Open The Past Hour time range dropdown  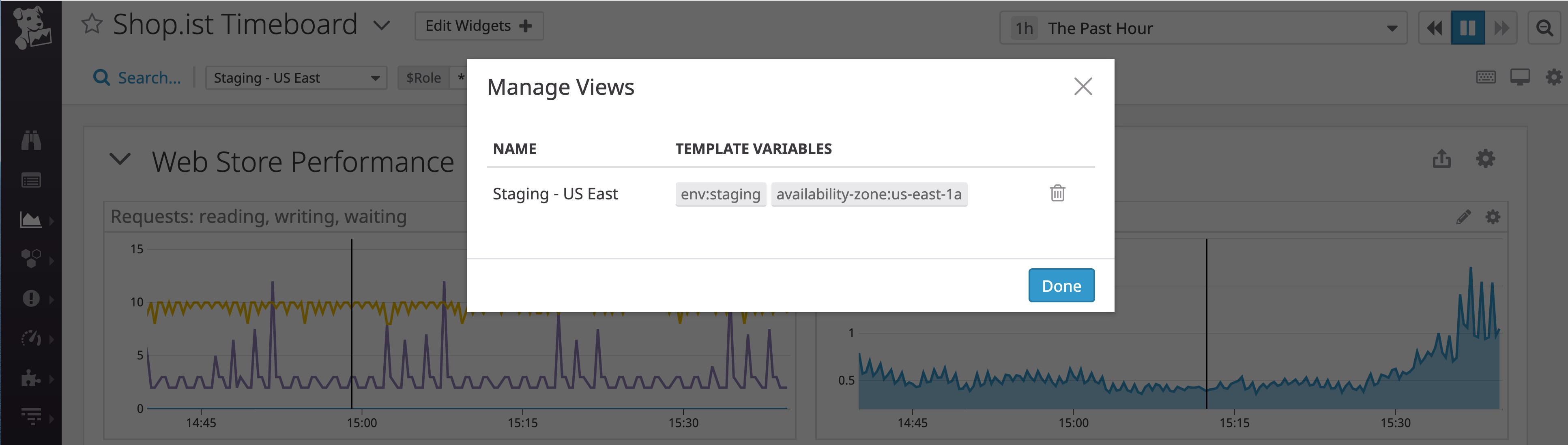(1390, 28)
